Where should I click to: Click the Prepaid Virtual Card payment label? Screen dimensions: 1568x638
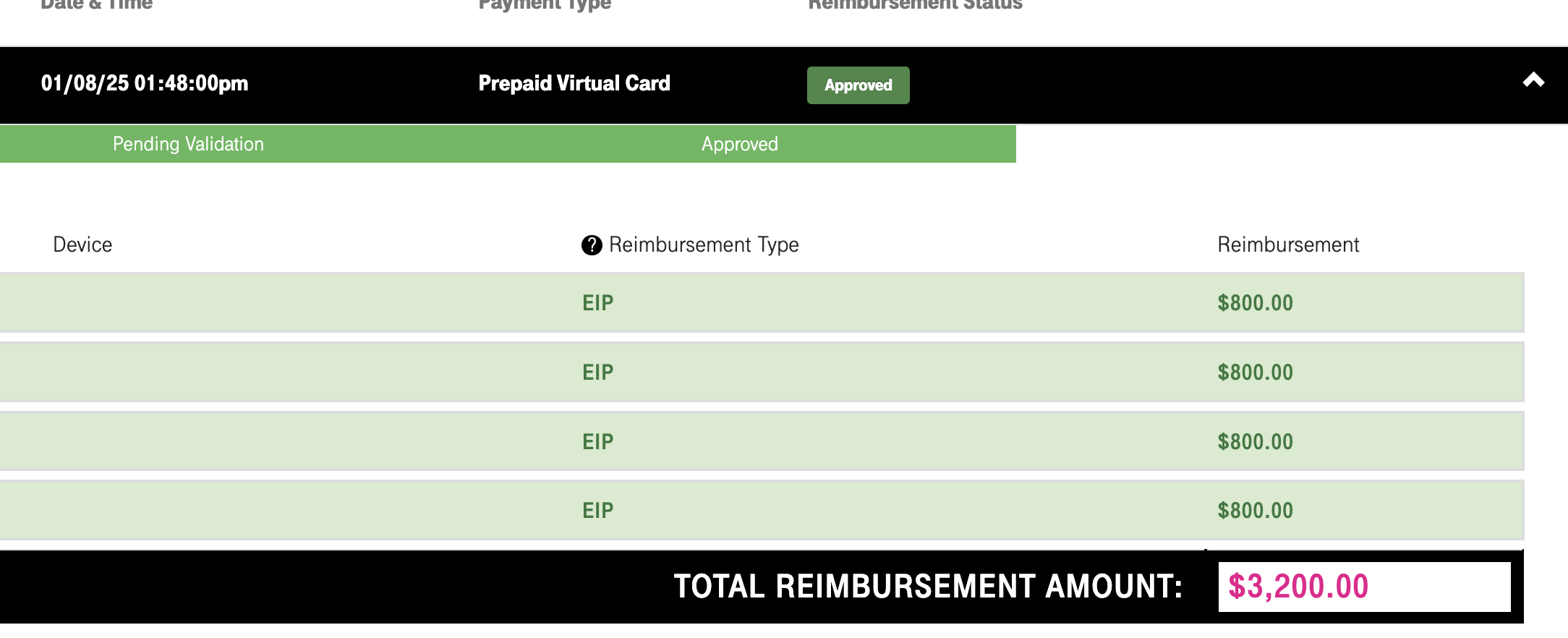[574, 83]
